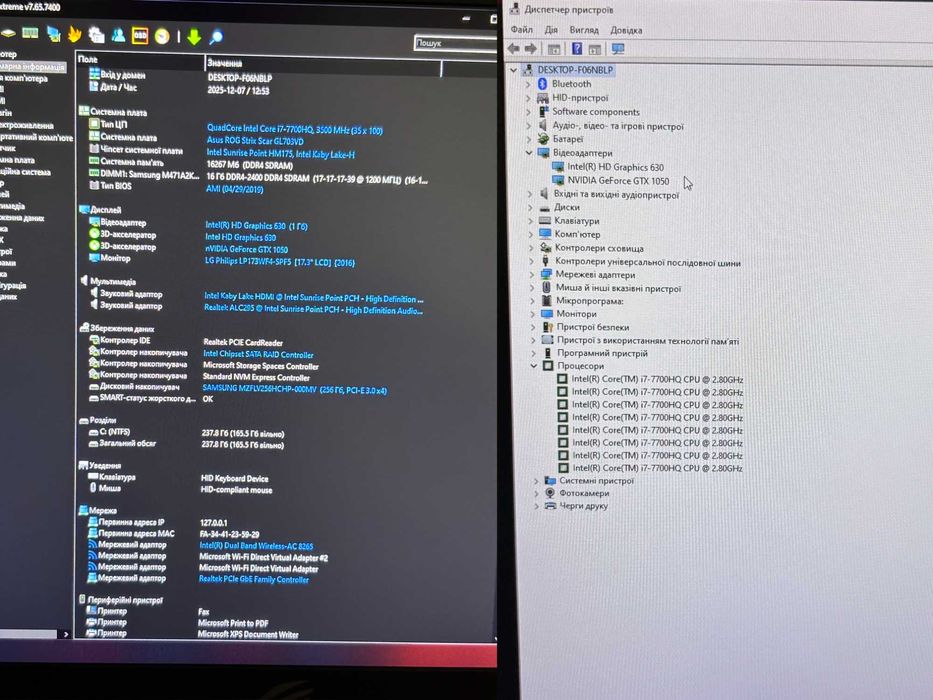This screenshot has width=933, height=700.
Task: Click the monitor scan-hardware icon in Device Manager
Action: tap(618, 49)
